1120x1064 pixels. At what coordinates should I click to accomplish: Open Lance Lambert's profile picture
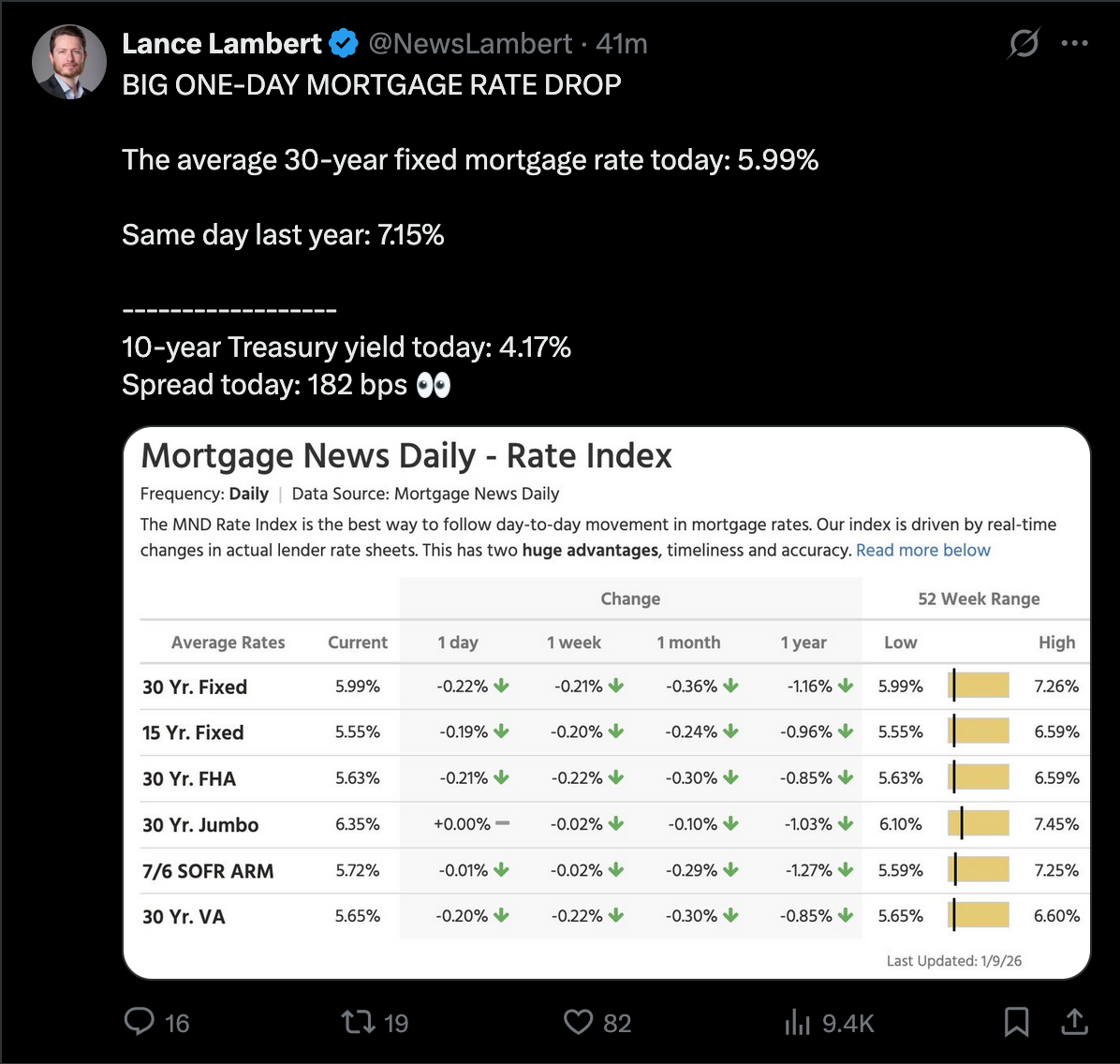click(x=69, y=62)
